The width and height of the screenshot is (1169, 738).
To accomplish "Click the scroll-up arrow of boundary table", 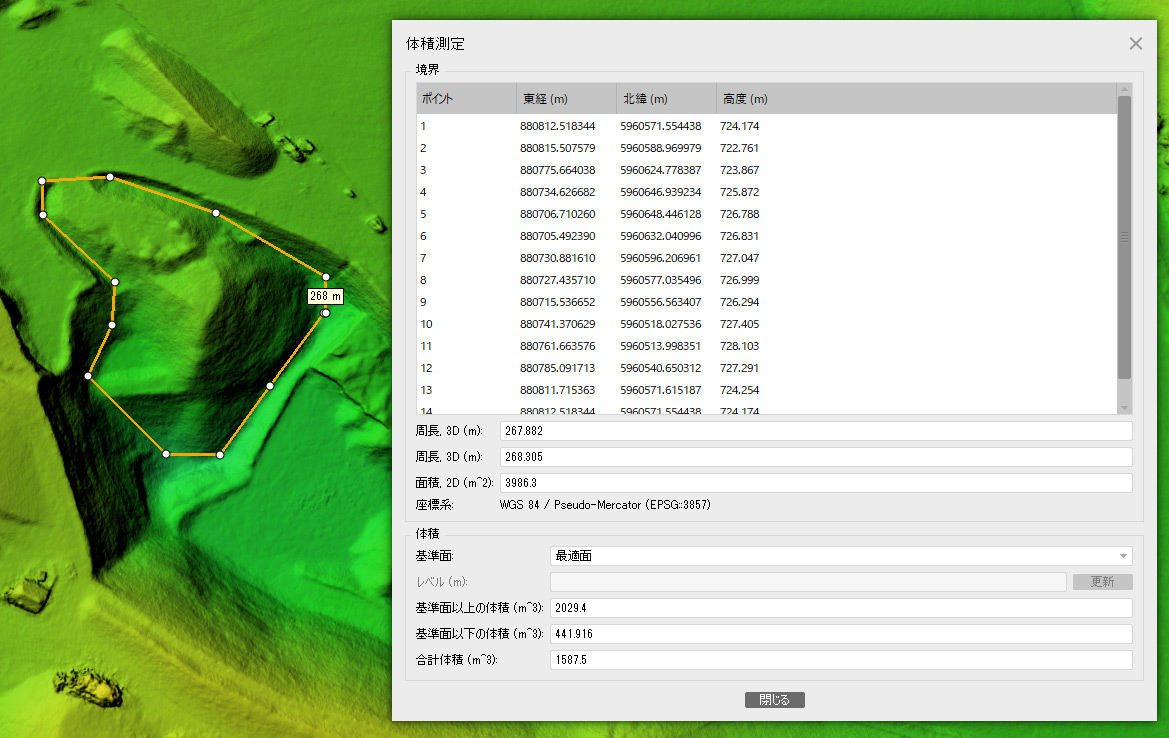I will 1124,89.
